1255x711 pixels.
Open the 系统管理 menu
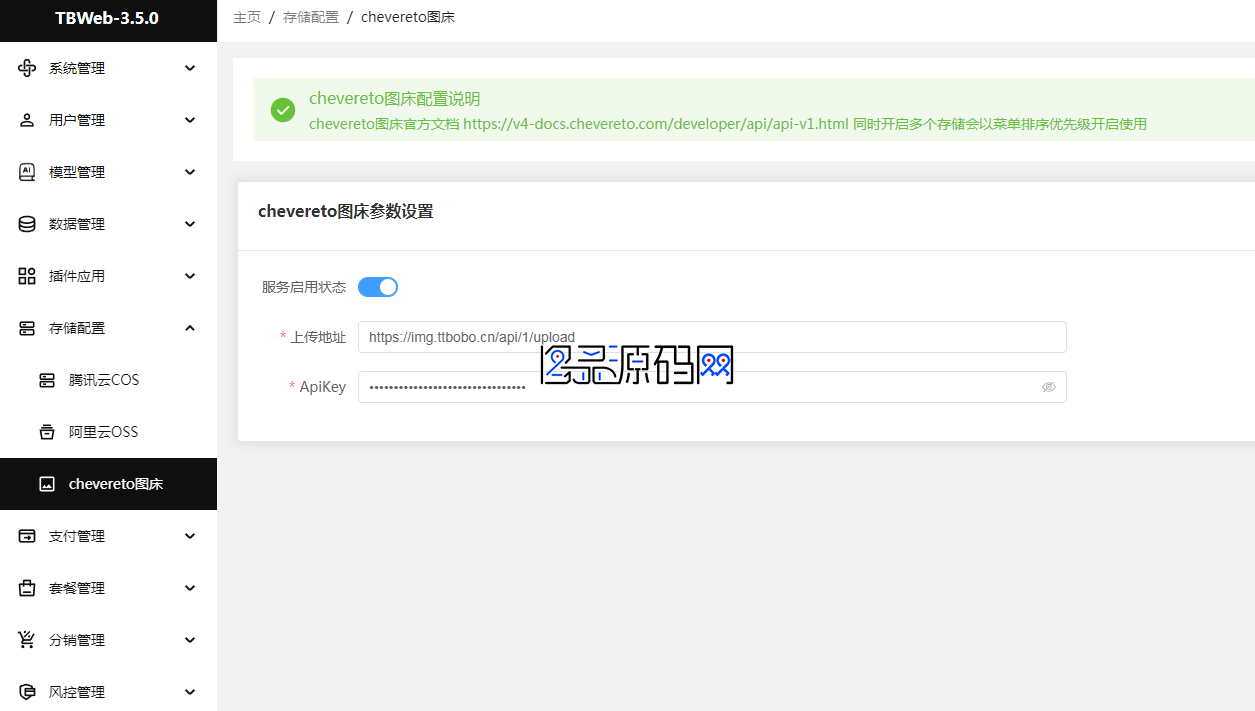pyautogui.click(x=108, y=68)
